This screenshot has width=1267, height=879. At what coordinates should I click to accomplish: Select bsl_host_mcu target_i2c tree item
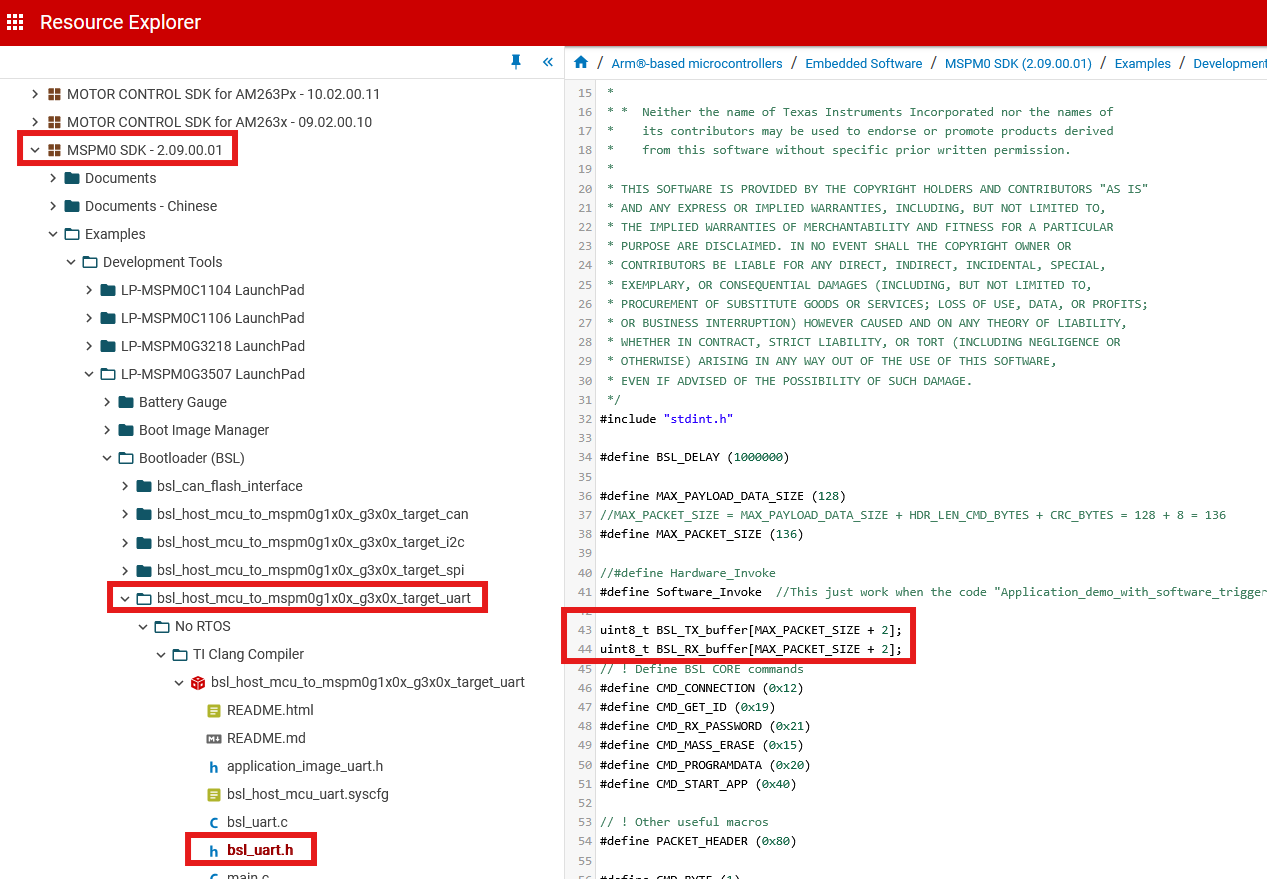pyautogui.click(x=311, y=542)
